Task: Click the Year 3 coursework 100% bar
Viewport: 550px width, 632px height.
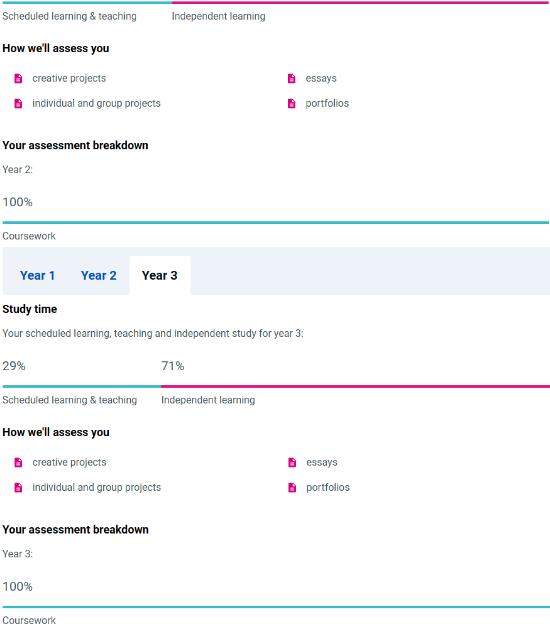Action: [276, 607]
